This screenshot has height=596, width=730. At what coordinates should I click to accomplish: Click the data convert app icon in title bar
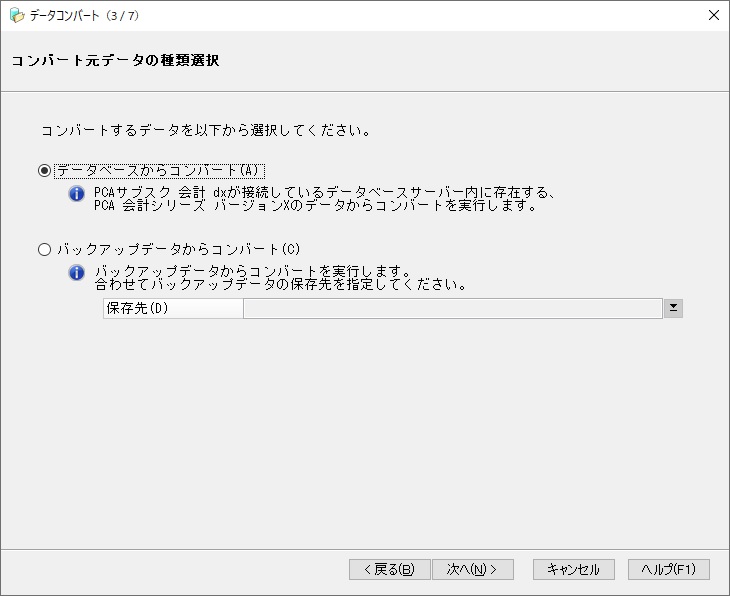pyautogui.click(x=16, y=15)
